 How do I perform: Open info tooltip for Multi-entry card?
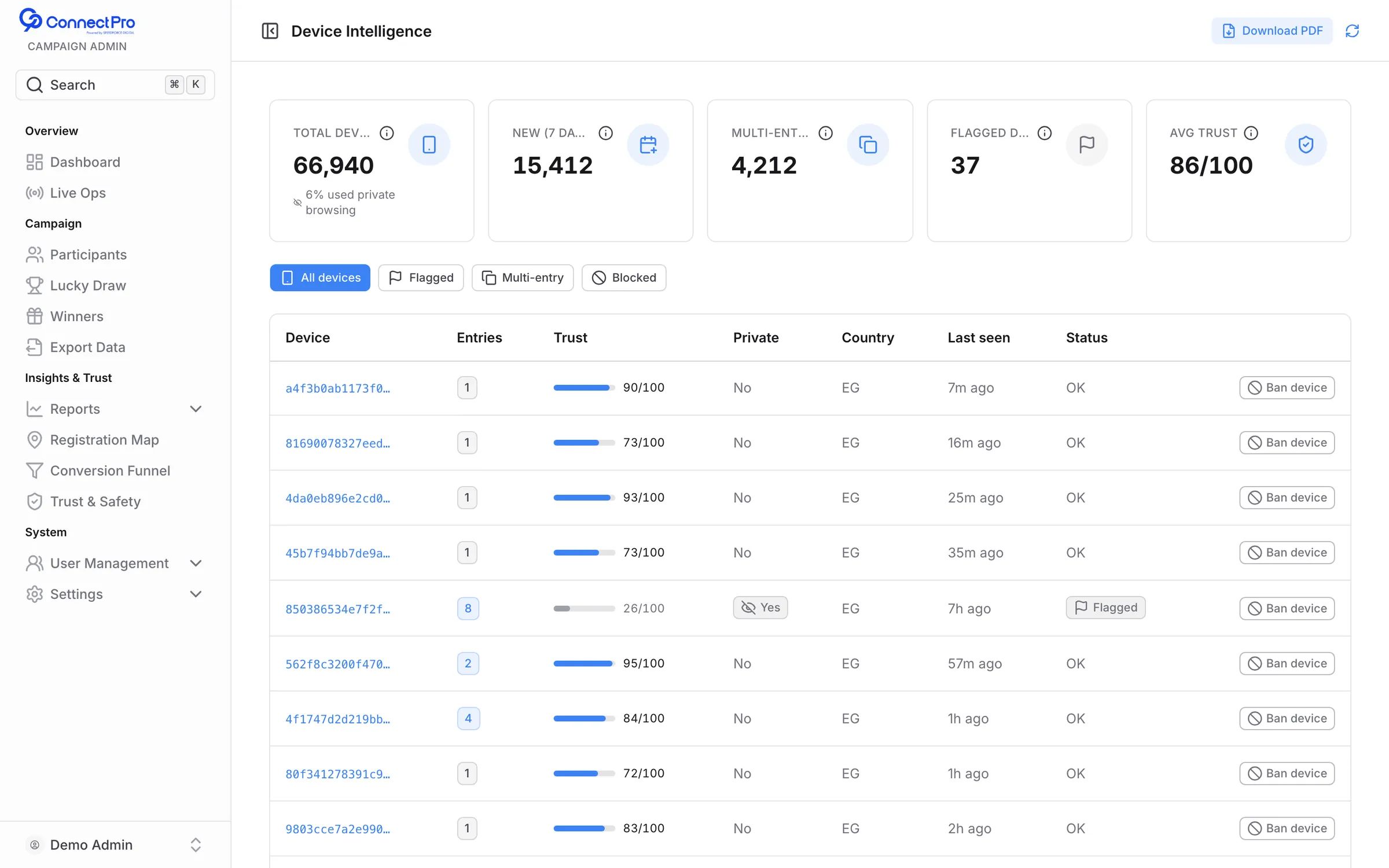pos(825,133)
